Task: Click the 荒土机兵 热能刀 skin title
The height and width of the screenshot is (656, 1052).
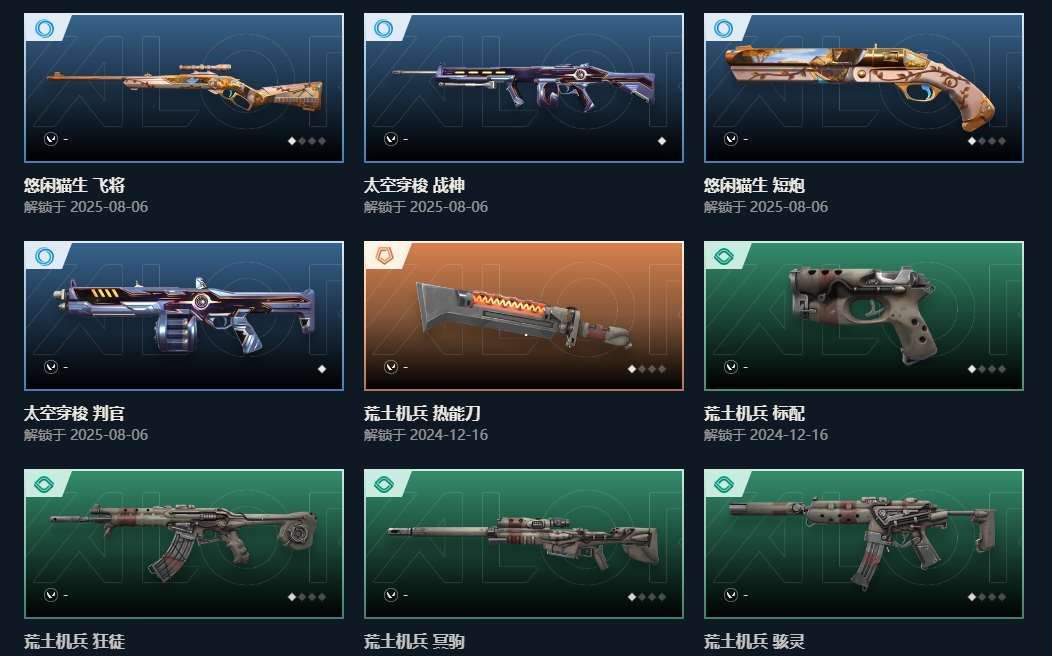Action: coord(422,413)
